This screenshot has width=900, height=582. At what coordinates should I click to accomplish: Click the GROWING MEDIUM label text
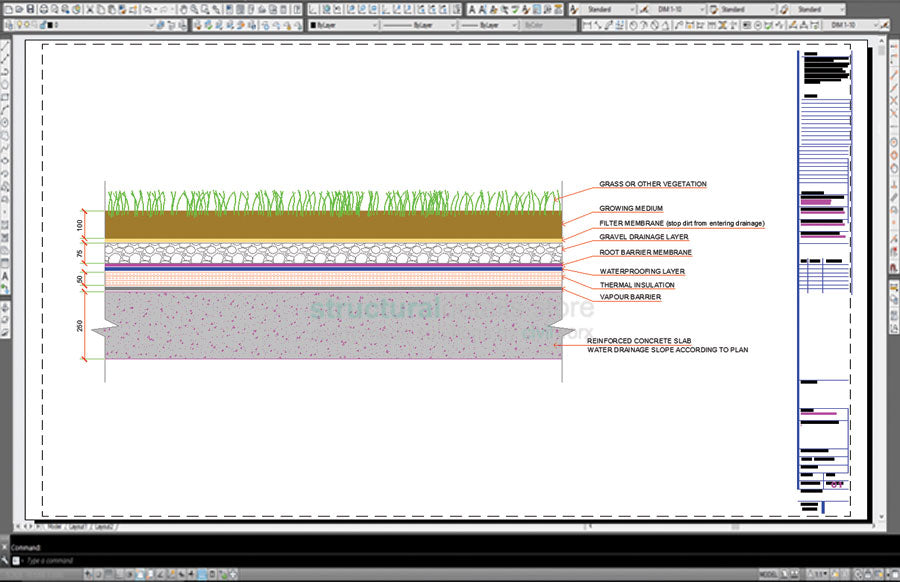[x=630, y=208]
